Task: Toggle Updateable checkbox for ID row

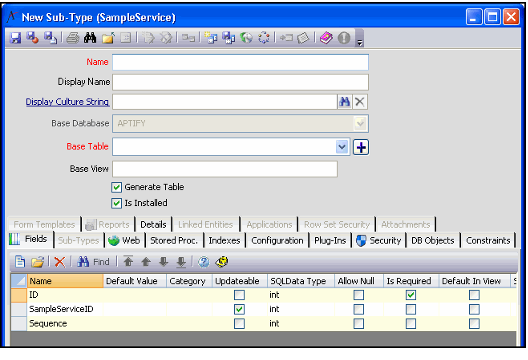Action: (239, 295)
